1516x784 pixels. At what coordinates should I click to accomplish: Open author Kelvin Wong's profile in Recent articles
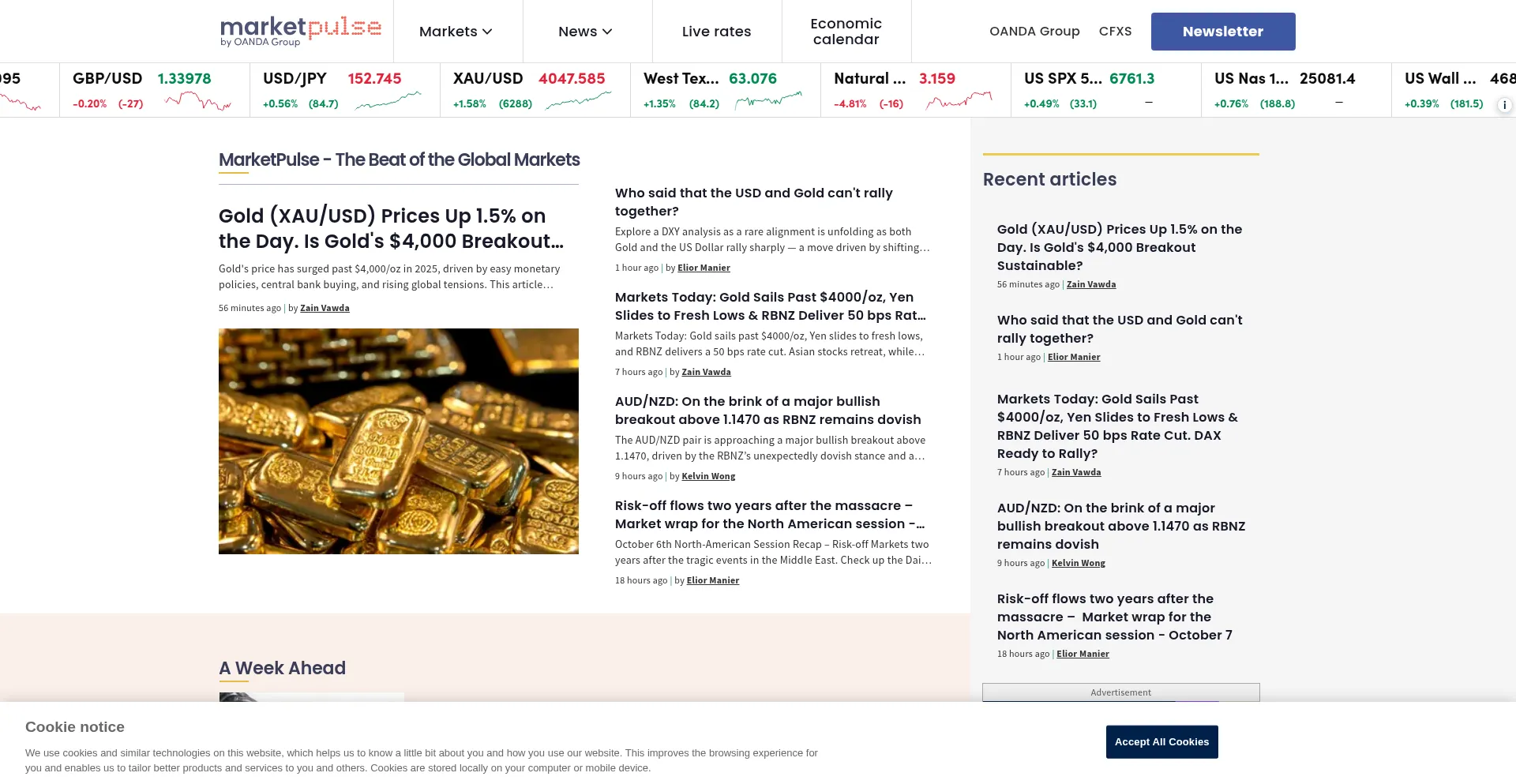pos(1078,564)
